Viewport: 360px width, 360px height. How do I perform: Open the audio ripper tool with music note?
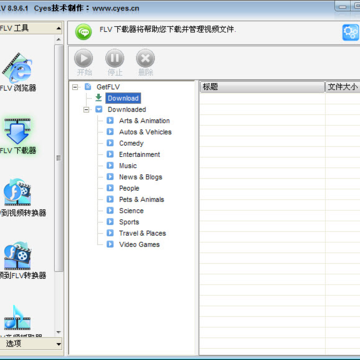click(x=17, y=318)
